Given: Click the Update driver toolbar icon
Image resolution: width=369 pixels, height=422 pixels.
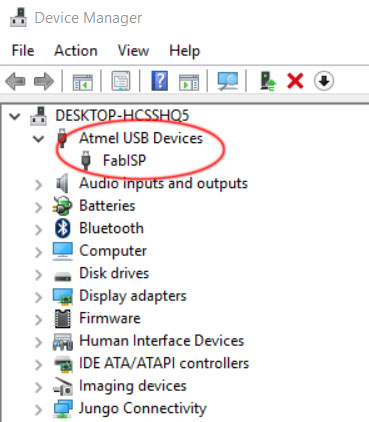Looking at the screenshot, I should 268,81.
